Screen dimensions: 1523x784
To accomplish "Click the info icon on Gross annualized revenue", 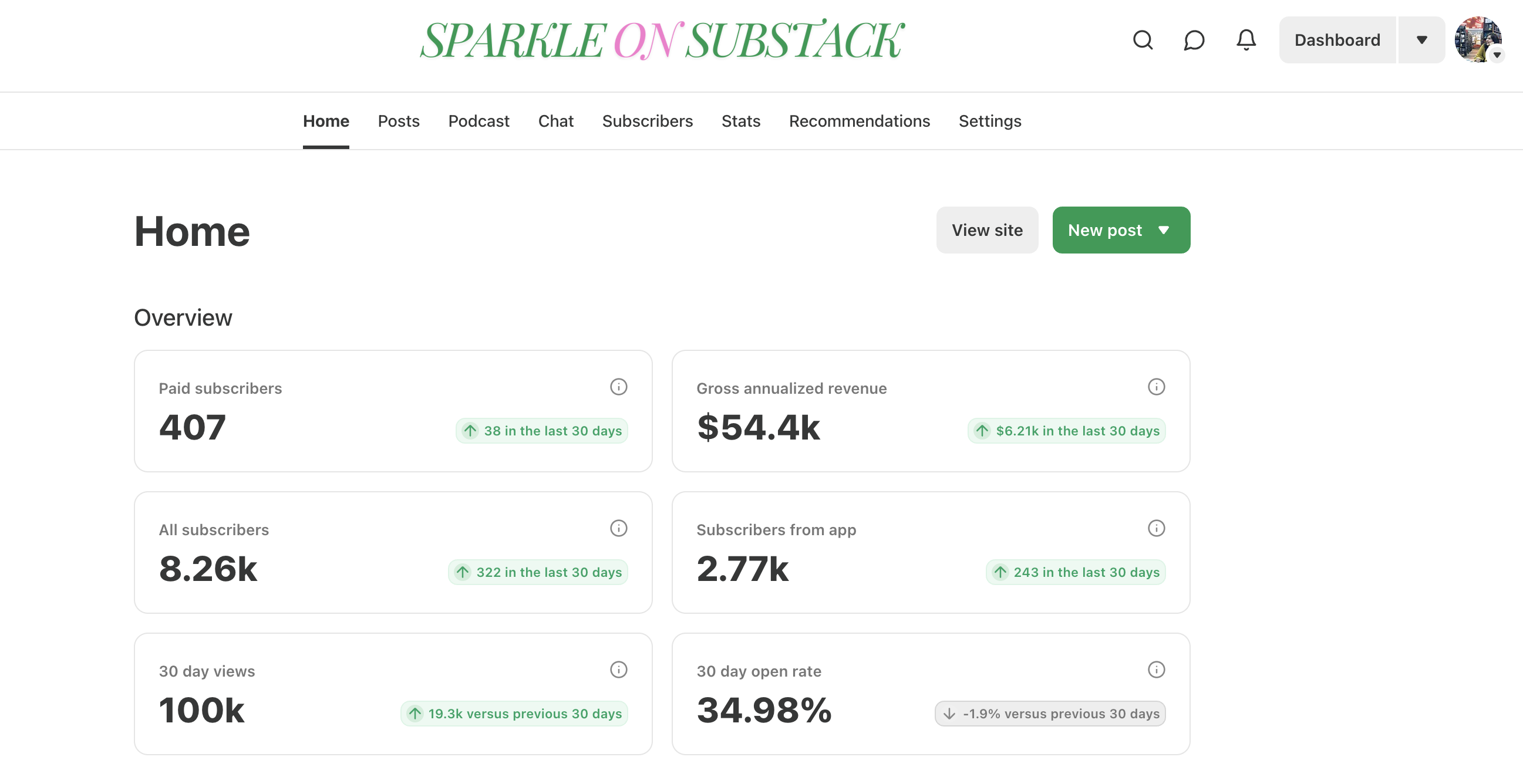I will tap(1157, 386).
